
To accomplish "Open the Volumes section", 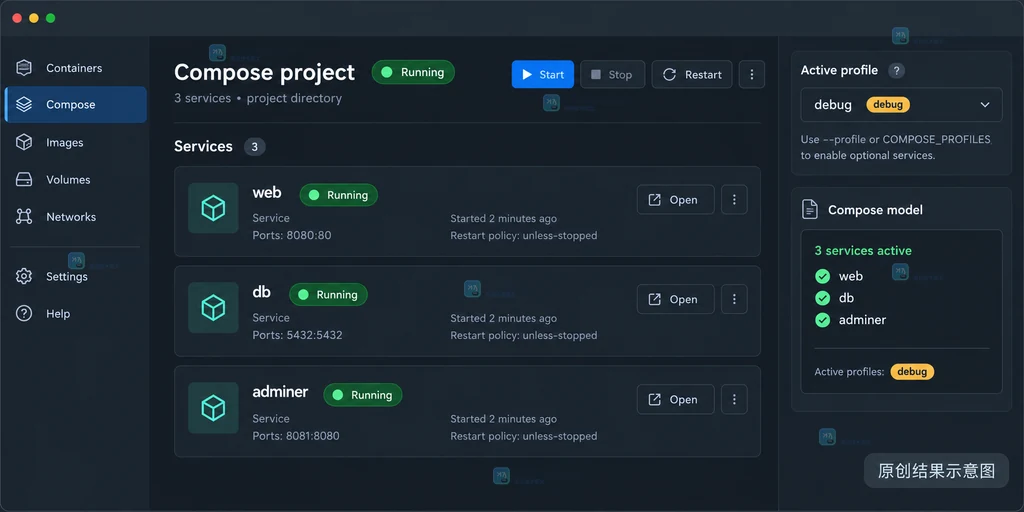I will pos(75,180).
